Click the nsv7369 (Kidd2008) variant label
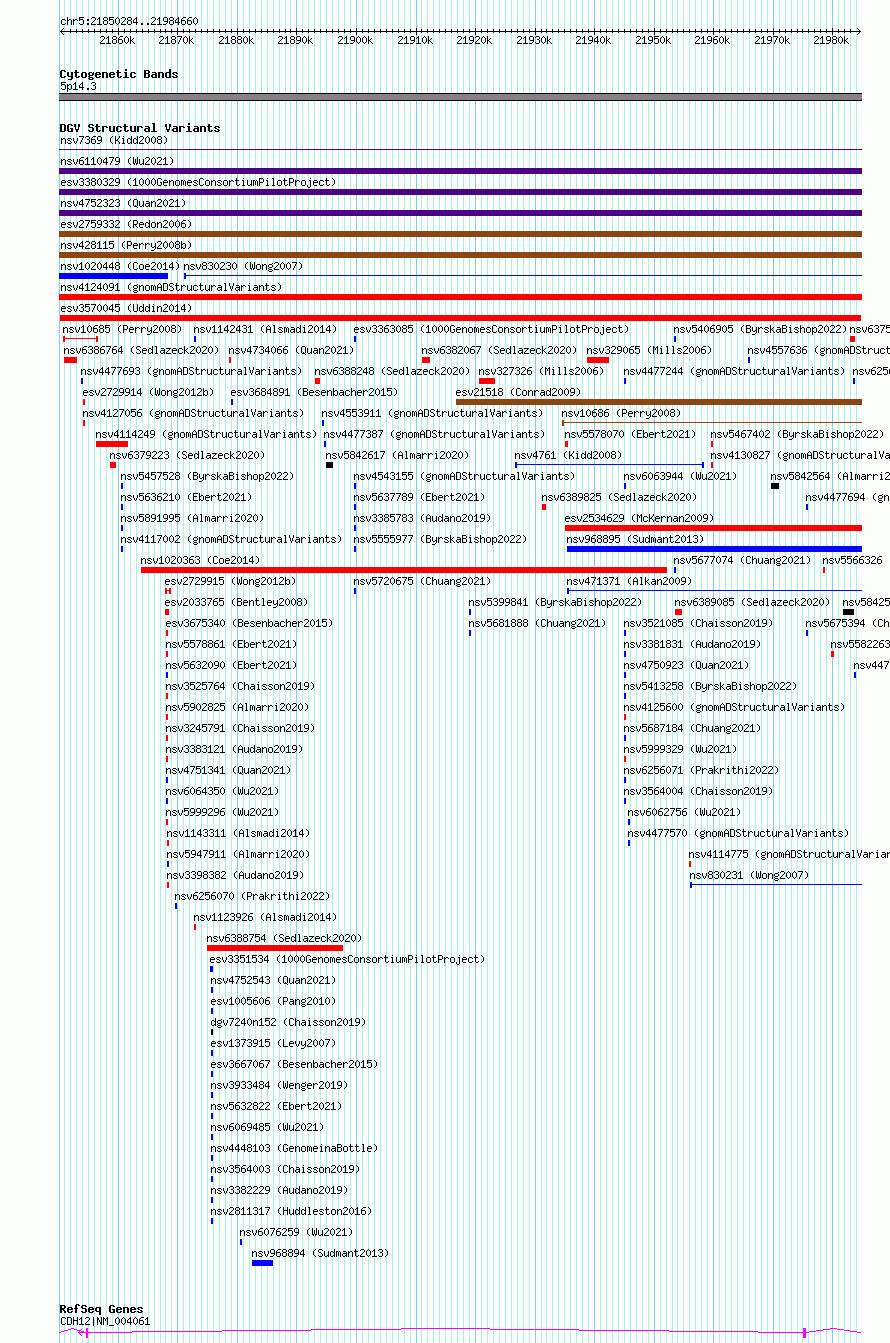This screenshot has height=1343, width=890. (x=113, y=140)
